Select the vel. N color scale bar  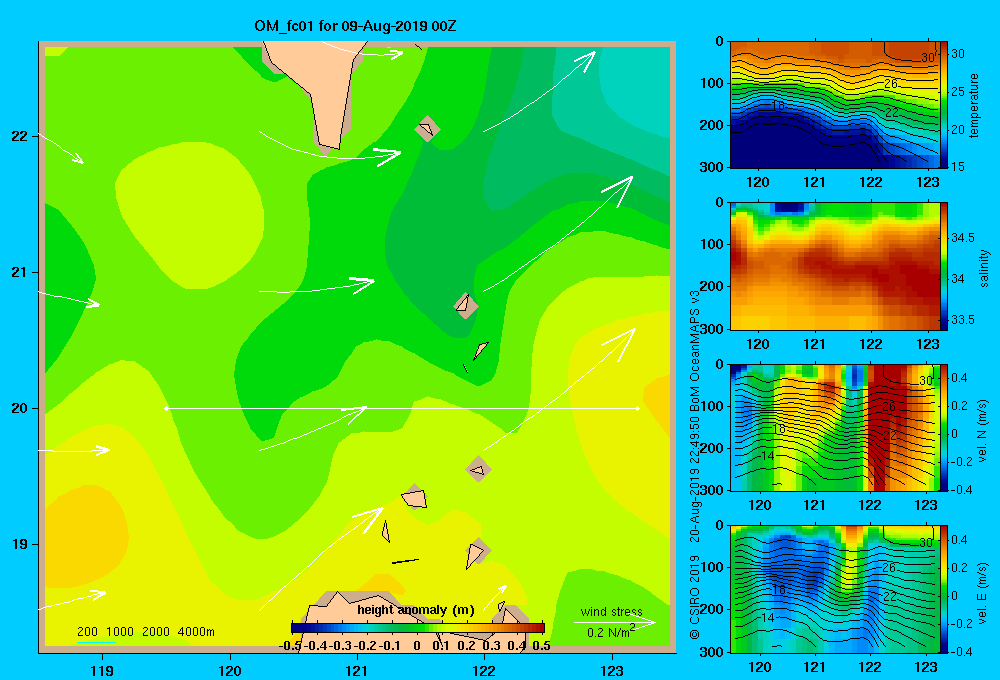944,427
